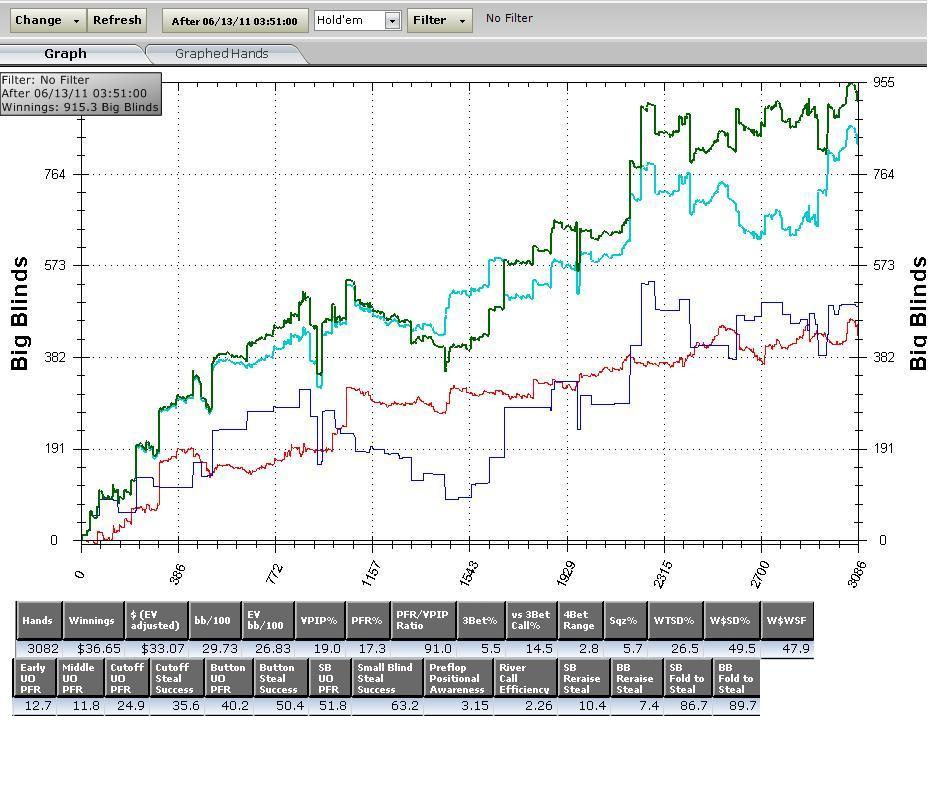The width and height of the screenshot is (934, 797).
Task: Click the BB Fold to Steal header
Action: 735,678
